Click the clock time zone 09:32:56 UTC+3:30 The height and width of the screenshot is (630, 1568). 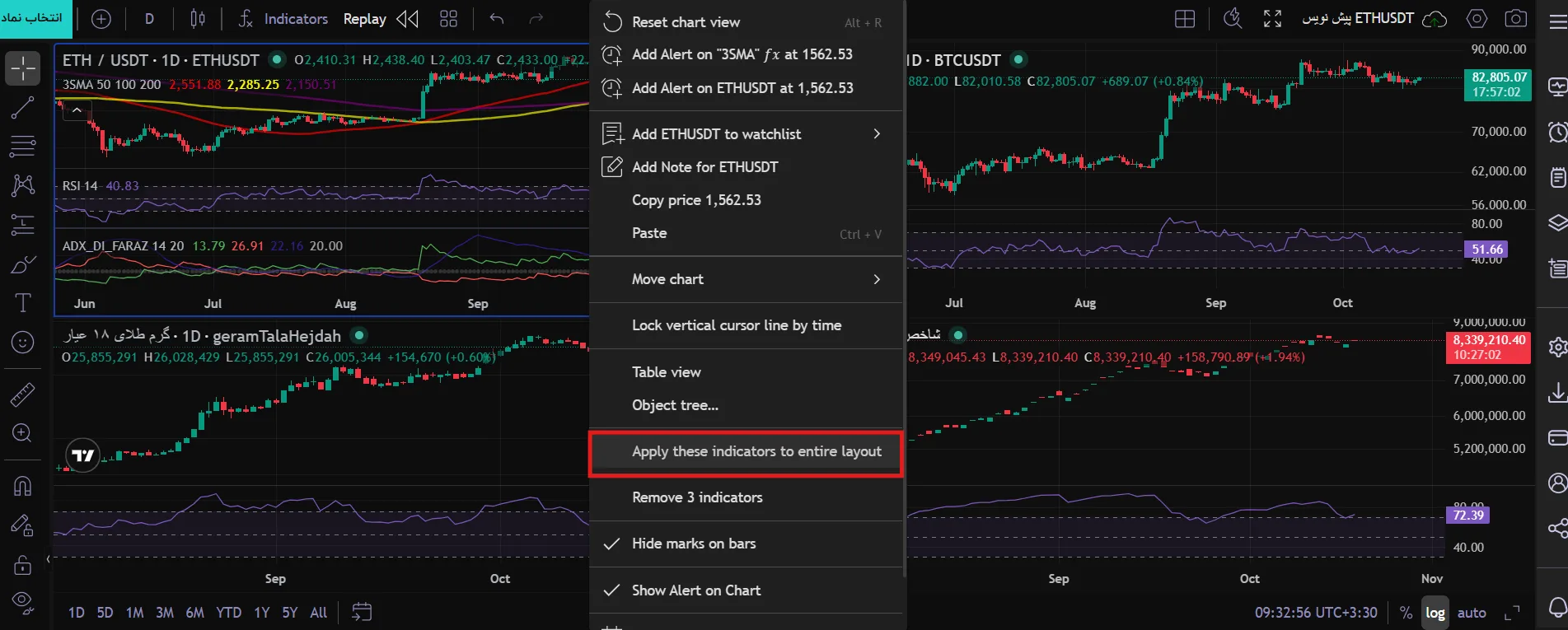click(1316, 613)
